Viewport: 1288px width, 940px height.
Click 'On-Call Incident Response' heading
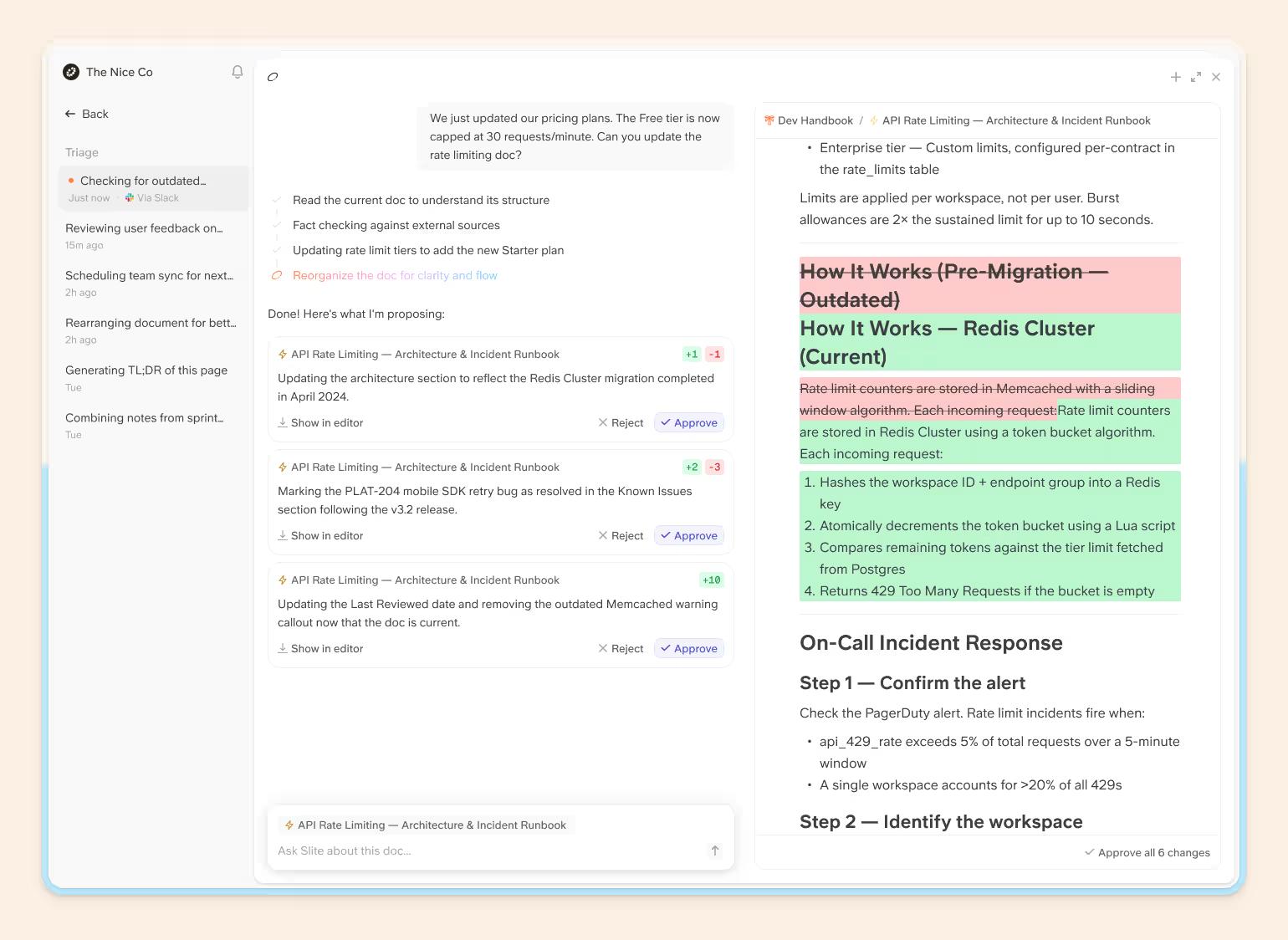click(x=931, y=643)
